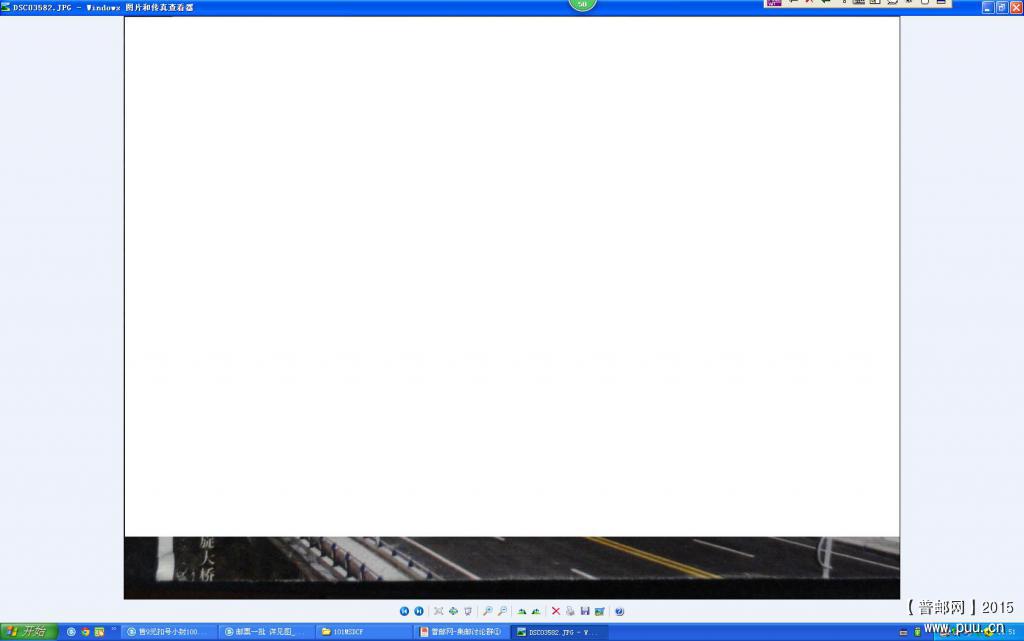Delete the current image with red X
Screen dimensions: 1024x641
click(x=556, y=611)
